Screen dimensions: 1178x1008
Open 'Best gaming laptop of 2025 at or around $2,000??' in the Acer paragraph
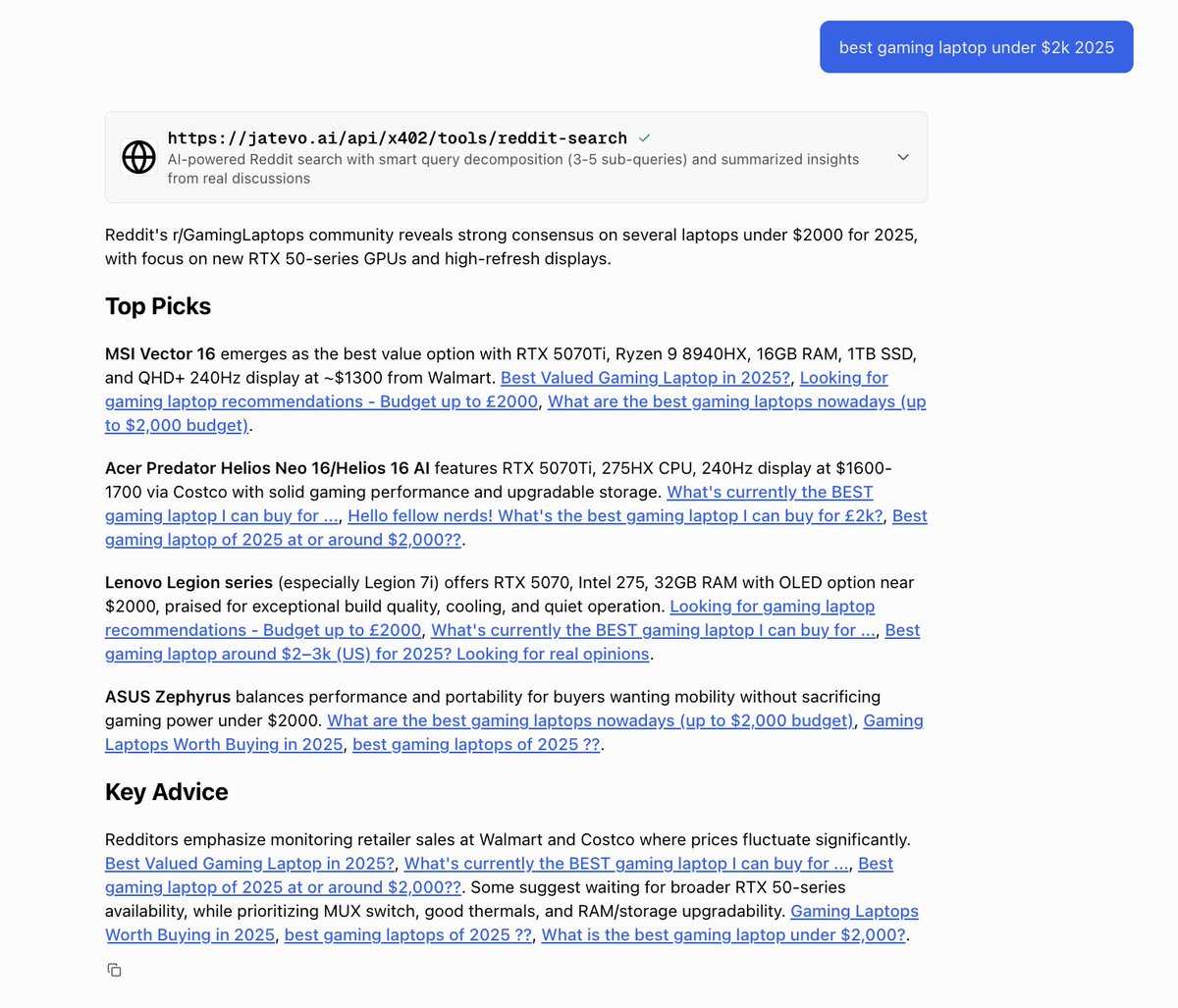pos(283,540)
